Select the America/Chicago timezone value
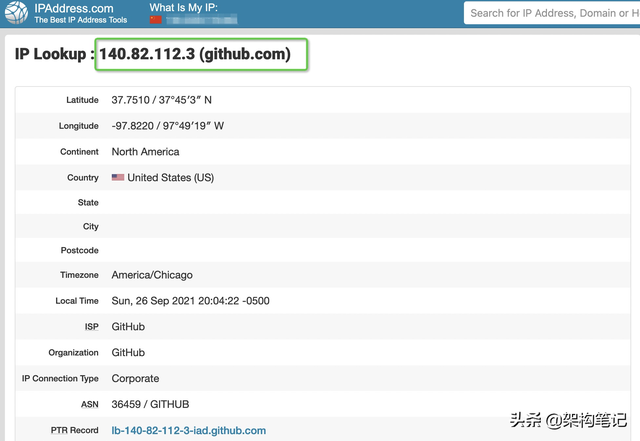The image size is (640, 441). [152, 275]
